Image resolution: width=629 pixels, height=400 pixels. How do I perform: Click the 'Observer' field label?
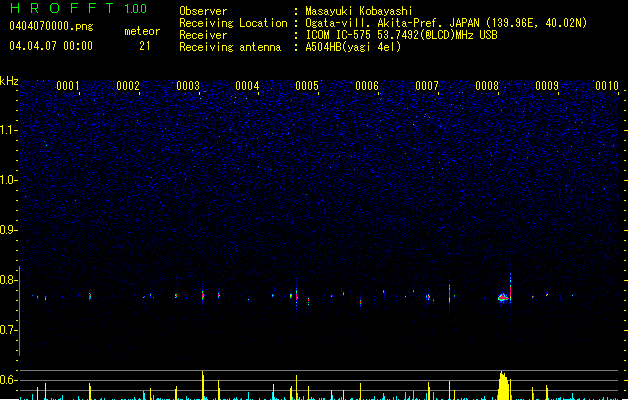click(x=203, y=11)
